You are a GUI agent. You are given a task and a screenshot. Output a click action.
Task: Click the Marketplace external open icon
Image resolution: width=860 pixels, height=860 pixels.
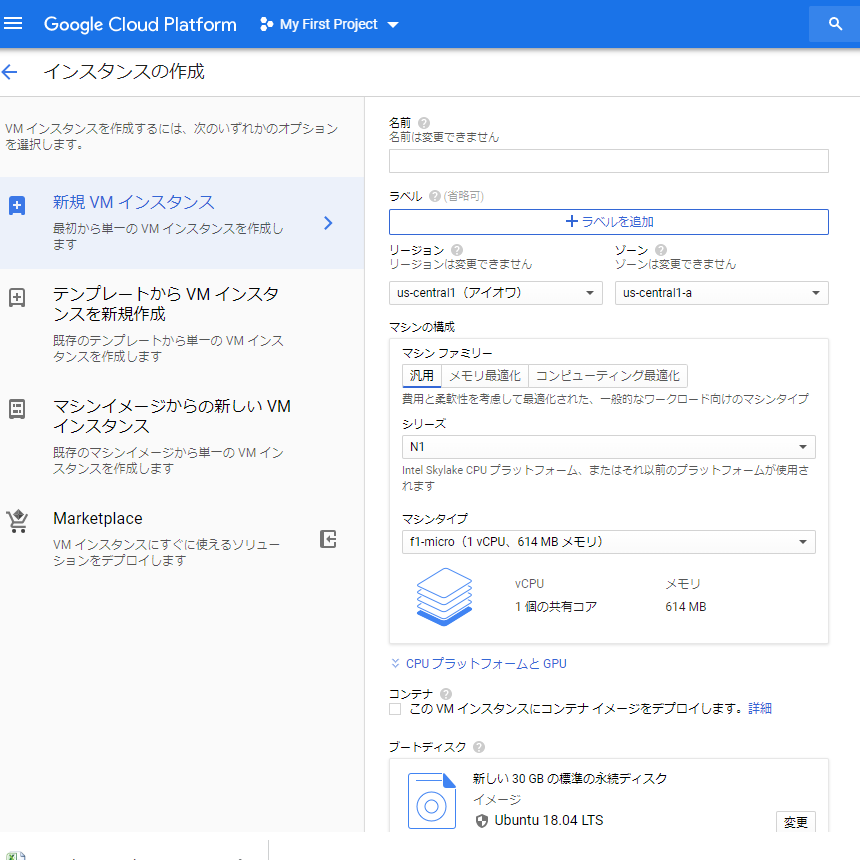click(x=328, y=539)
